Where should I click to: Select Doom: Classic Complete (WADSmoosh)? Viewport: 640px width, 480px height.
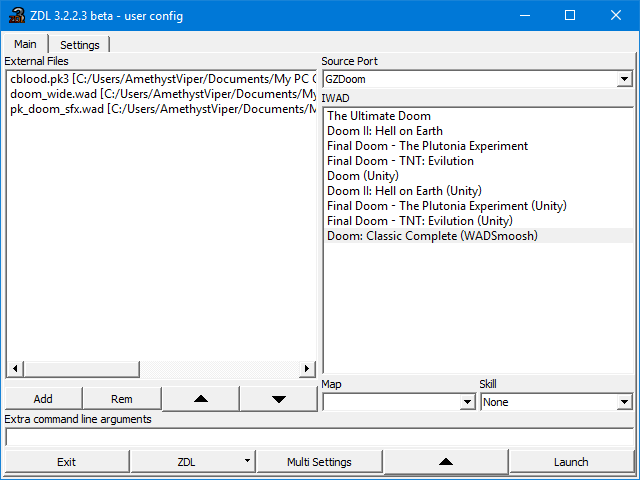point(478,236)
